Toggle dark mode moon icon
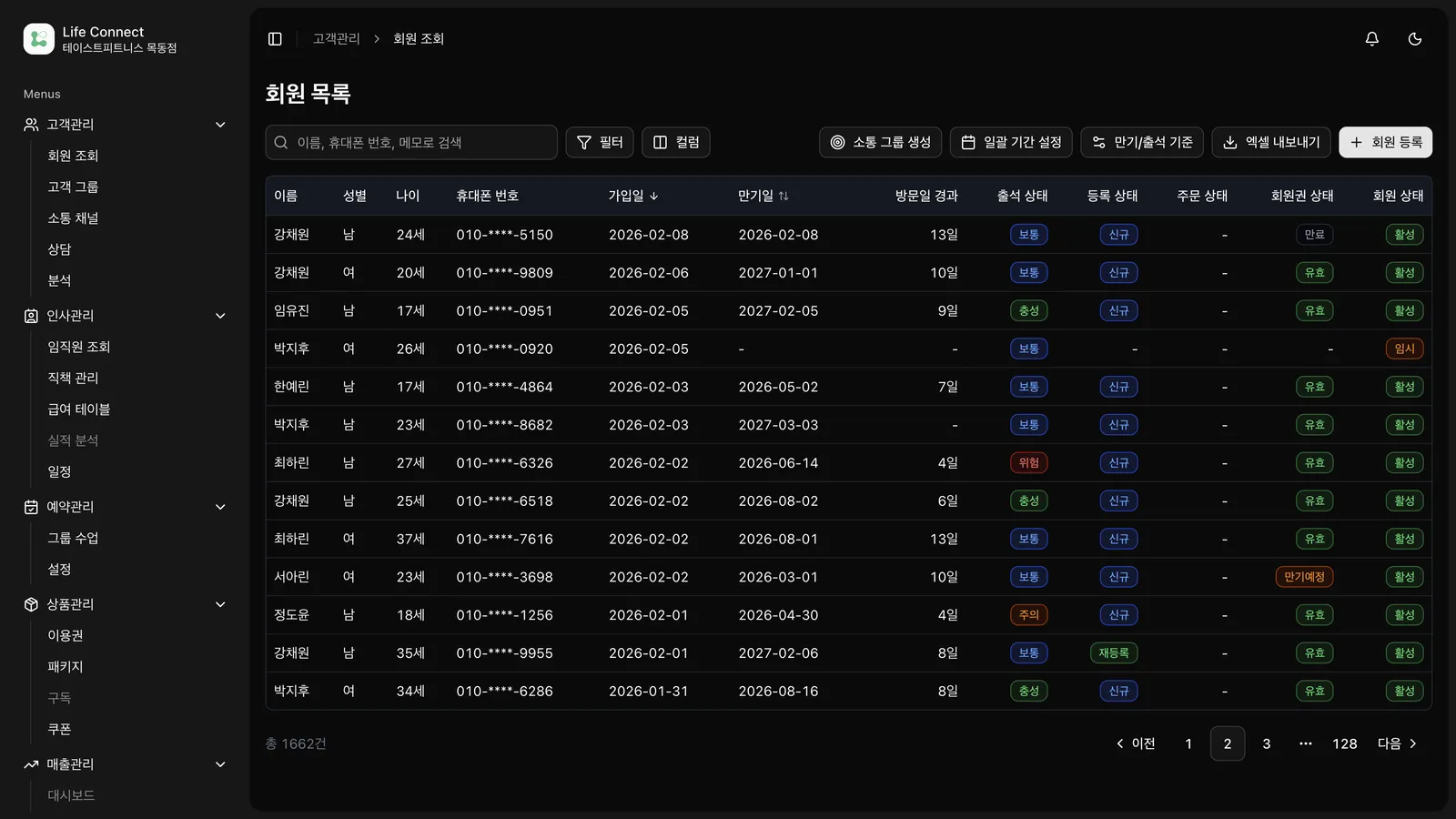Screen dimensions: 1456x819 (1414, 39)
